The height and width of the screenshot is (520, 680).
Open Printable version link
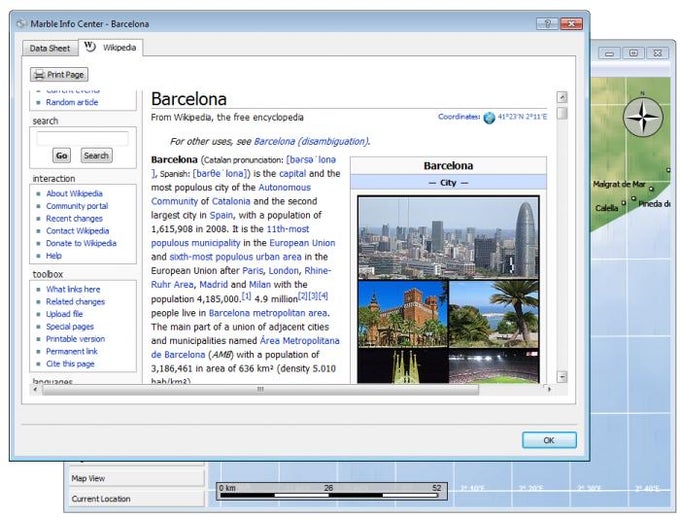point(75,339)
